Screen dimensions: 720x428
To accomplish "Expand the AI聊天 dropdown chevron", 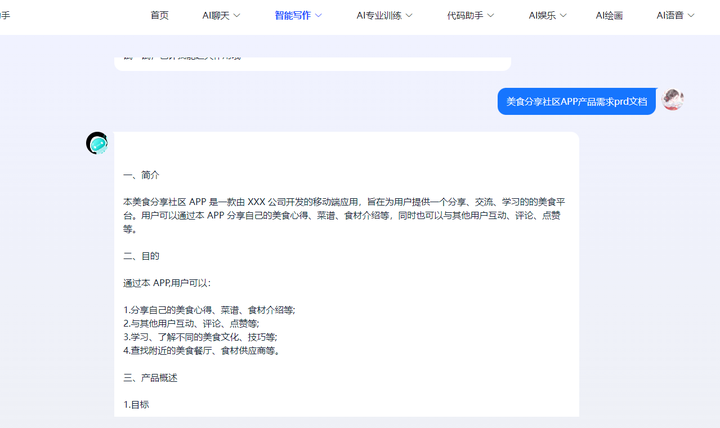I will [236, 16].
